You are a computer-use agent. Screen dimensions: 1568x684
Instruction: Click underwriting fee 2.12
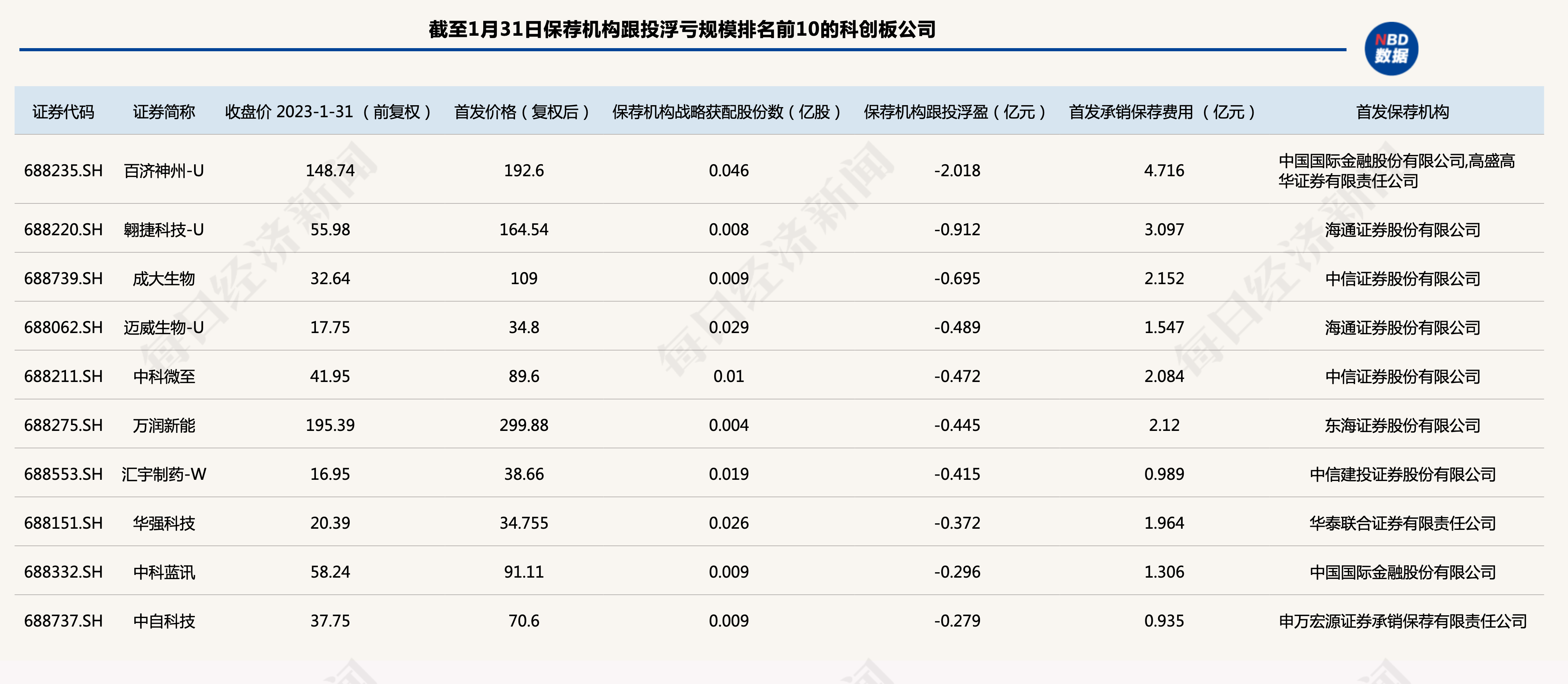click(x=1164, y=425)
